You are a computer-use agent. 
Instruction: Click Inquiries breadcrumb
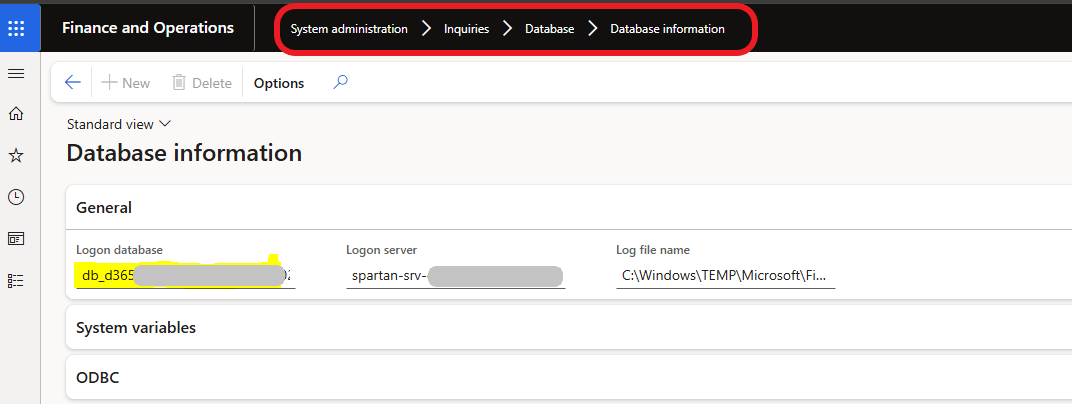(x=466, y=29)
